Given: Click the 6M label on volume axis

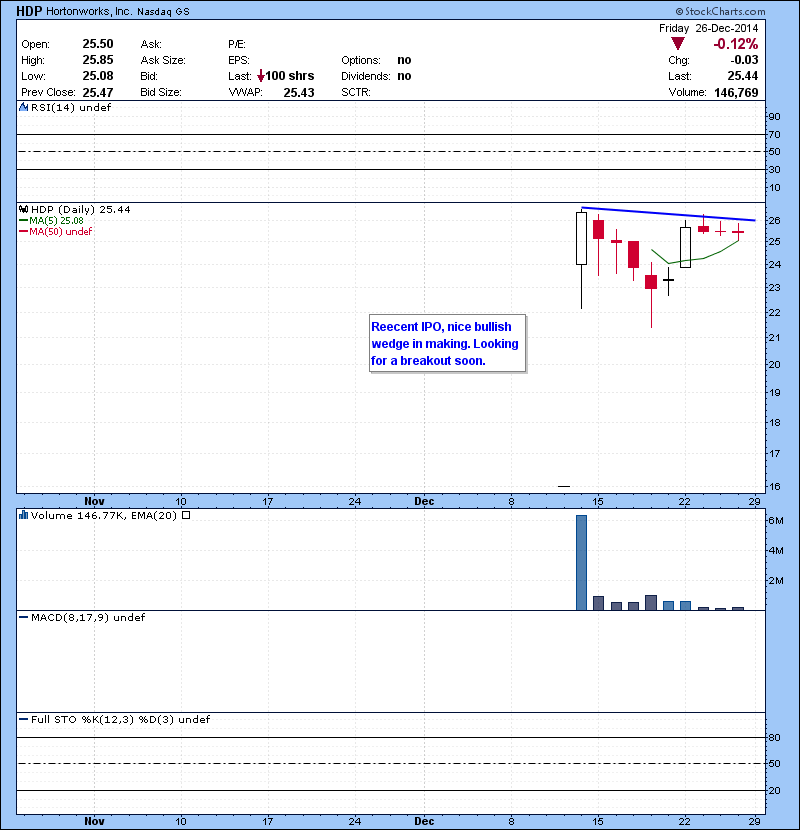Looking at the screenshot, I should pyautogui.click(x=776, y=520).
